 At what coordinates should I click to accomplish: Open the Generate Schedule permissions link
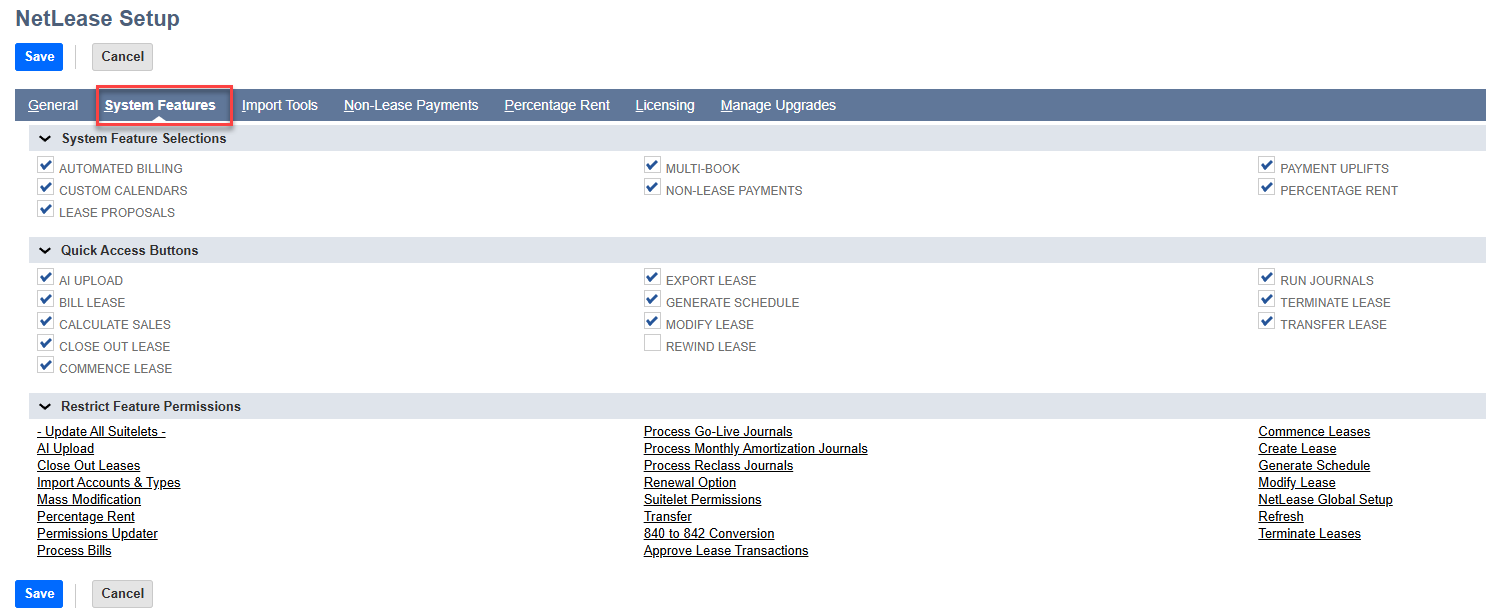tap(1314, 466)
